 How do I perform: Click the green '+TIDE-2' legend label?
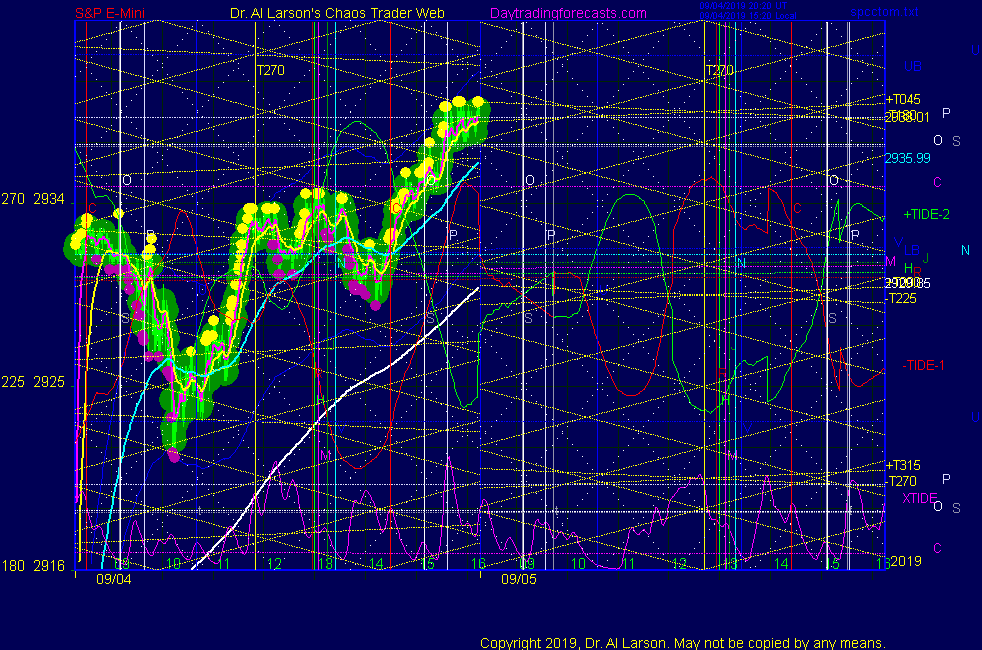tap(926, 214)
